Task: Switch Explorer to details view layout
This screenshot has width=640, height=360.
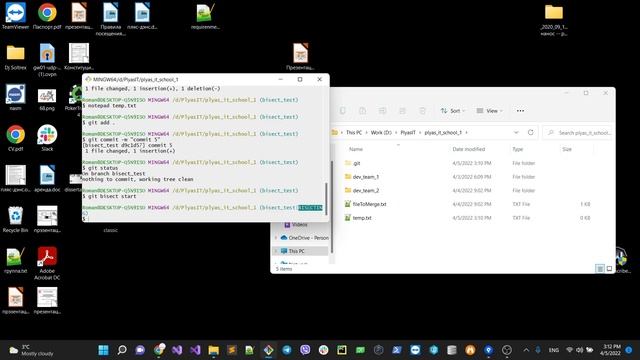Action: pos(600,269)
